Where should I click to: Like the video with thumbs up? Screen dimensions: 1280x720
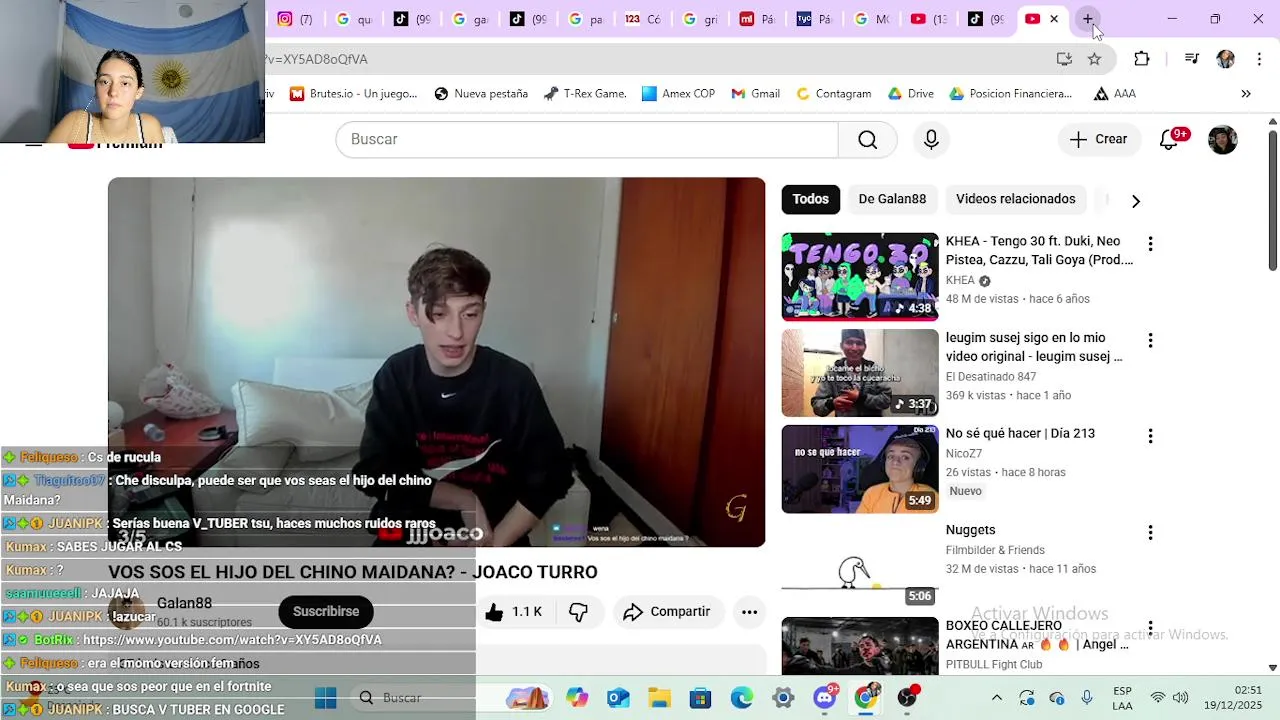514,612
